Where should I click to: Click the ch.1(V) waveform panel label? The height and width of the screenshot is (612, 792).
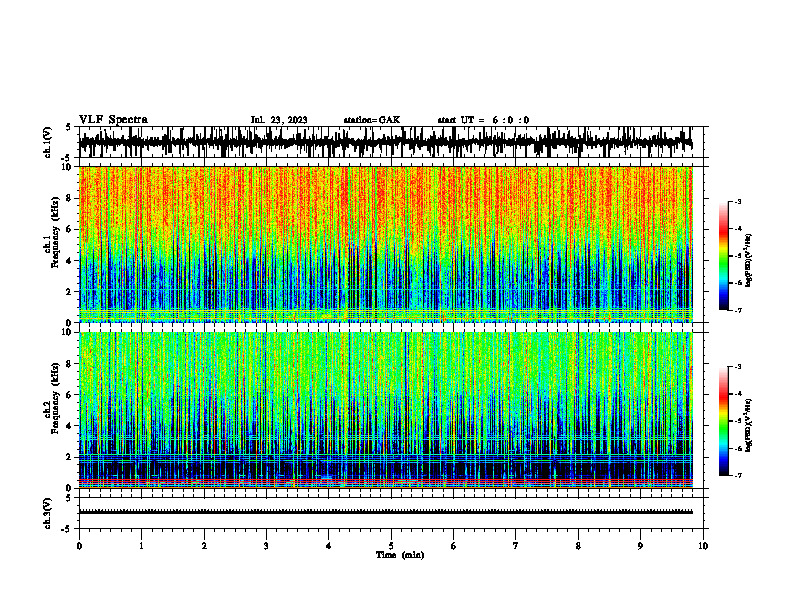(48, 142)
